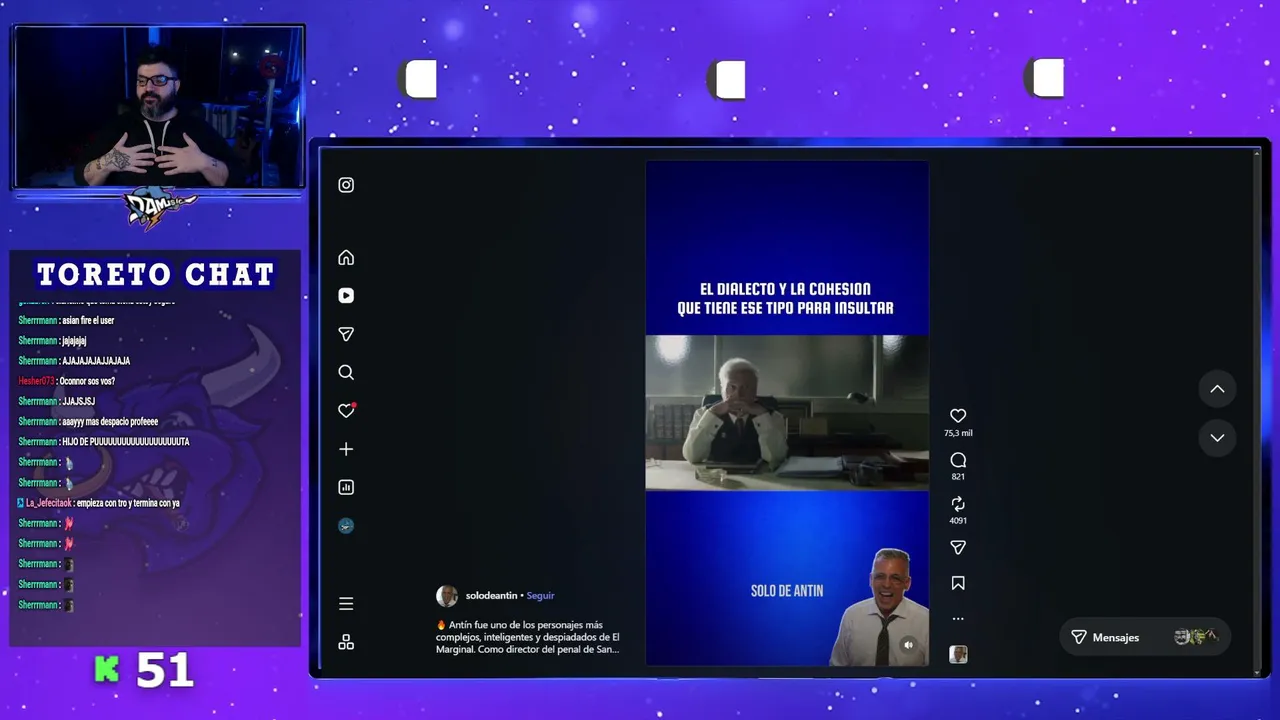The image size is (1280, 720).
Task: Go to the Instagram Home feed
Action: click(x=346, y=258)
